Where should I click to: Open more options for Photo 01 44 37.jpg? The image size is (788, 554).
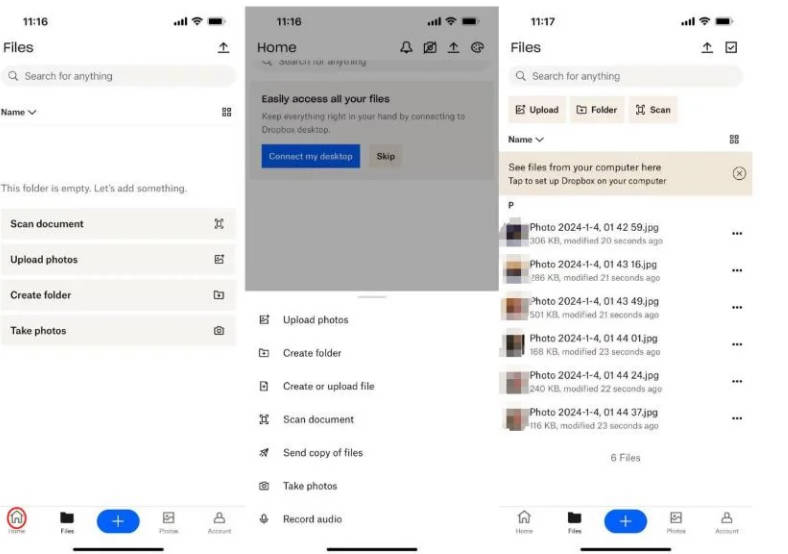click(x=737, y=419)
